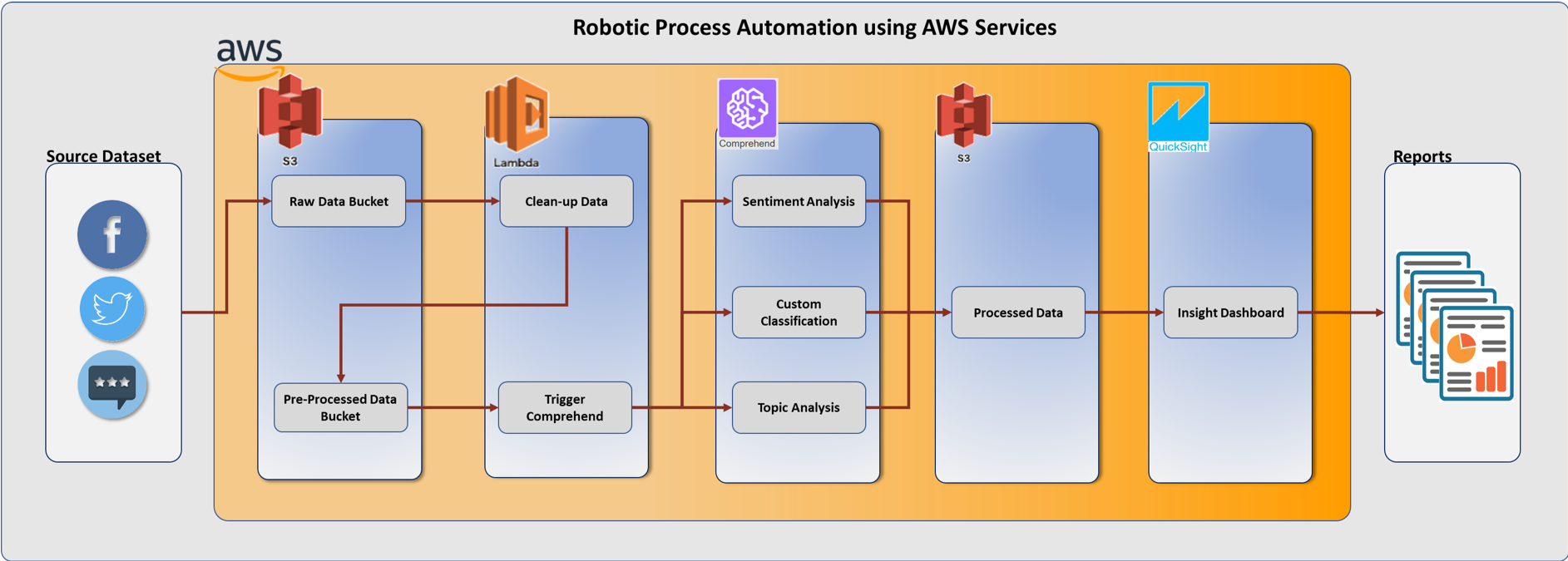Click the Sentiment Analysis box
Screen dimensions: 1568x561
(799, 201)
